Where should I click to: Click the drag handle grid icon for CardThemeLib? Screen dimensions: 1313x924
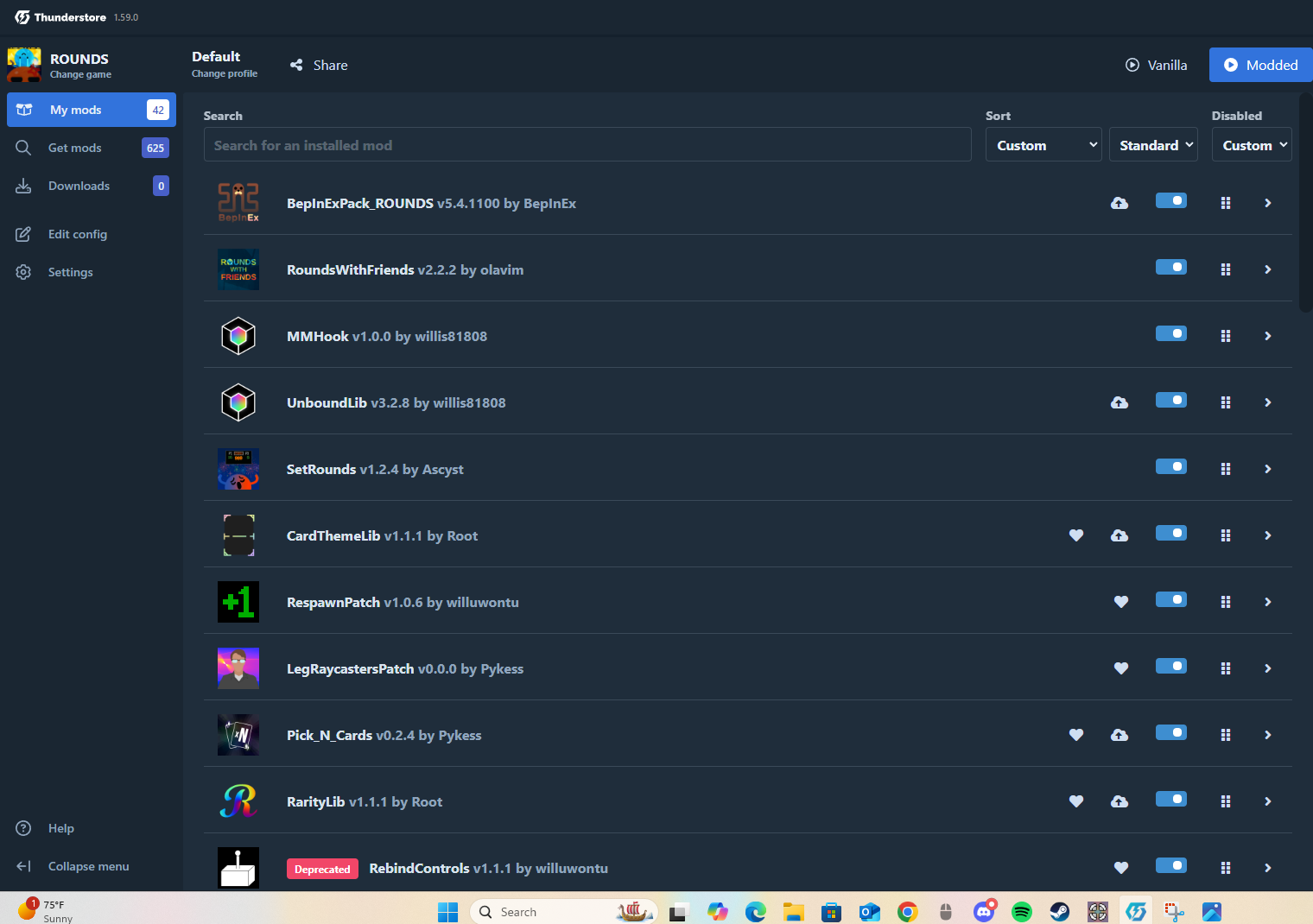coord(1226,535)
